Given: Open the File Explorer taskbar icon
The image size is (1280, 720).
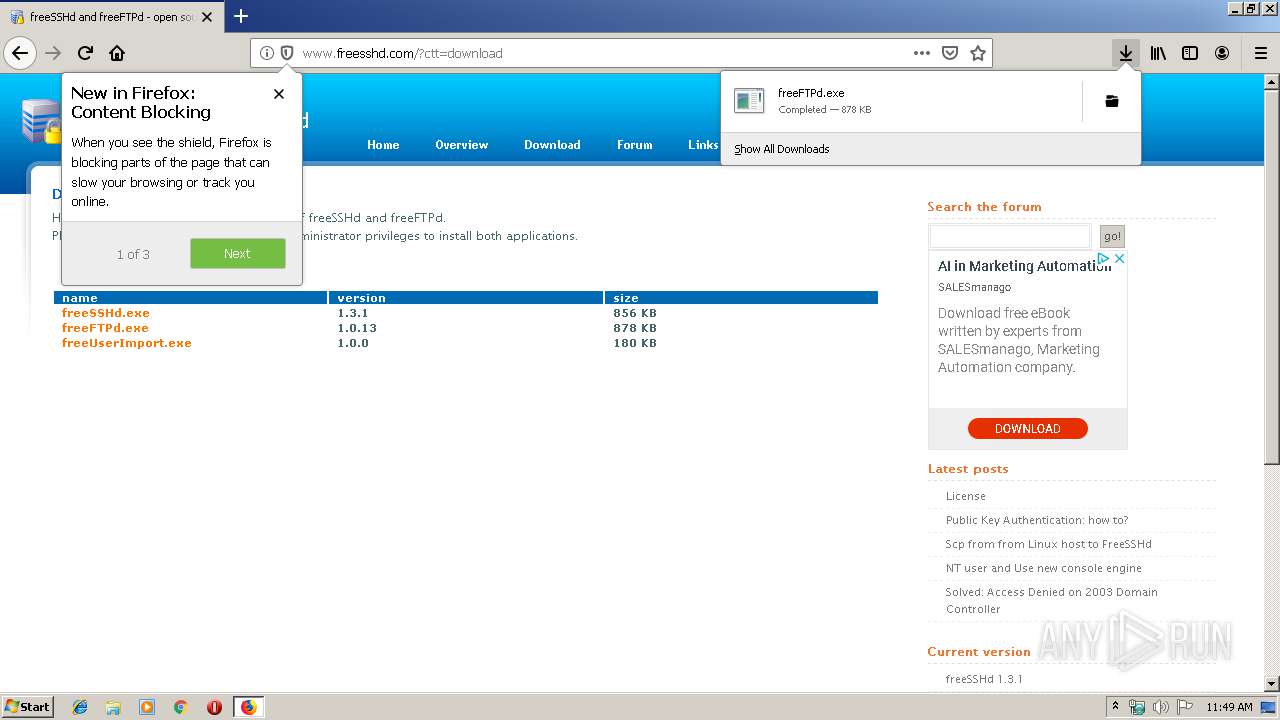Looking at the screenshot, I should 113,707.
